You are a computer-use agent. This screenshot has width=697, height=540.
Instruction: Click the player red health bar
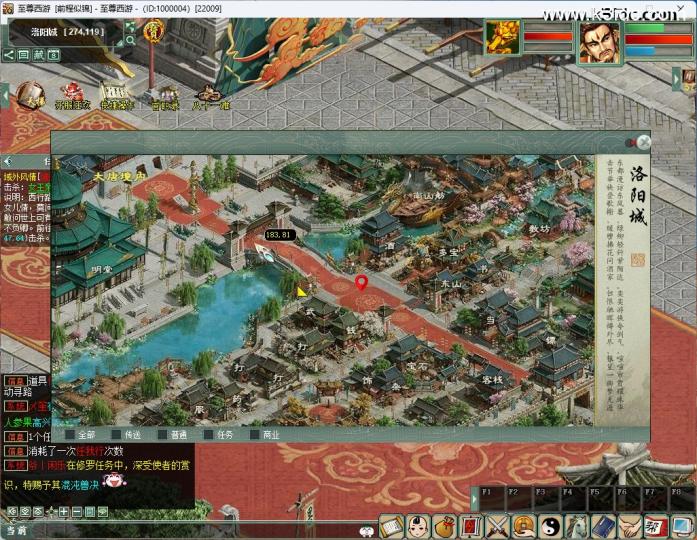[x=658, y=40]
